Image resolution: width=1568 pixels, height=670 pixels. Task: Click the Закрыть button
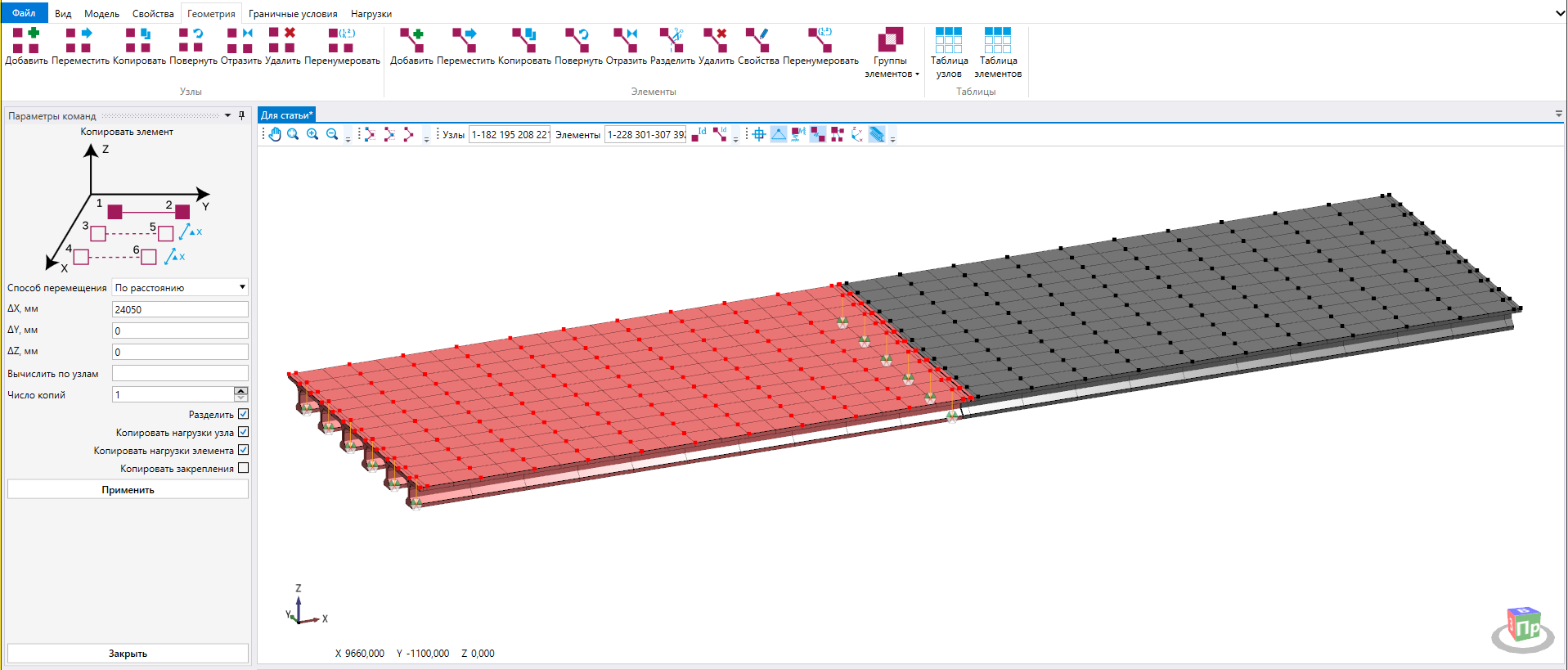coord(128,653)
